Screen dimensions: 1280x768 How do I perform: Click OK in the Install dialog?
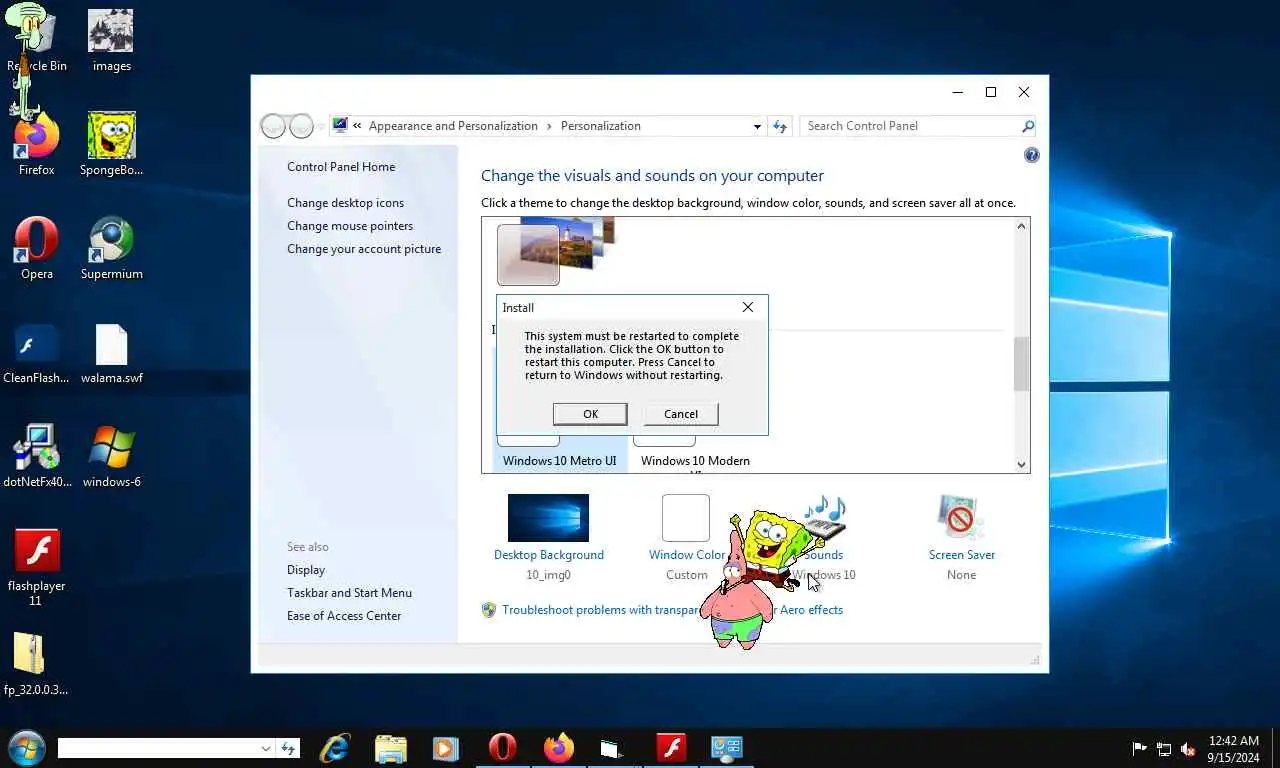click(x=590, y=414)
